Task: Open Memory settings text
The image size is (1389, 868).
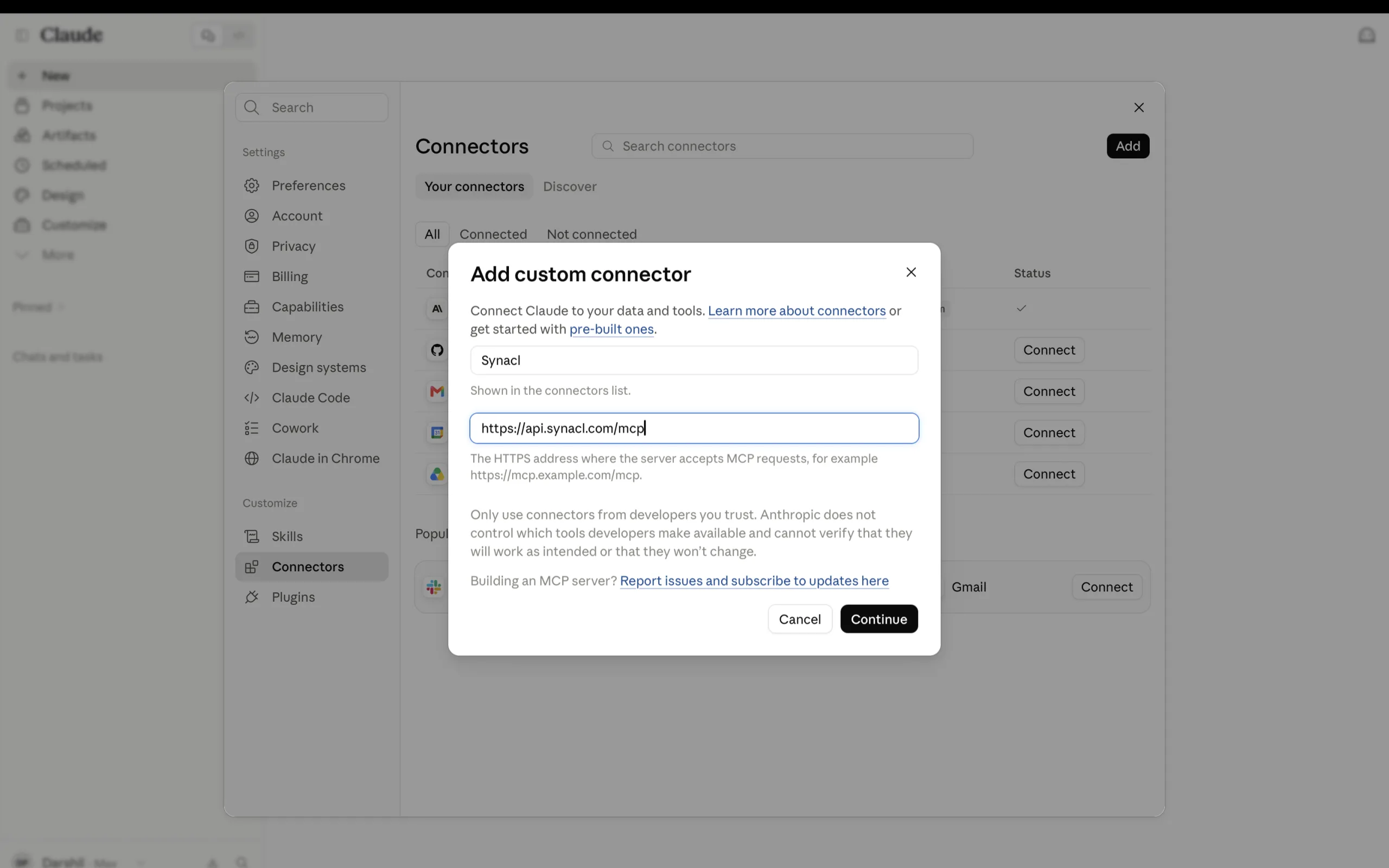Action: [297, 337]
